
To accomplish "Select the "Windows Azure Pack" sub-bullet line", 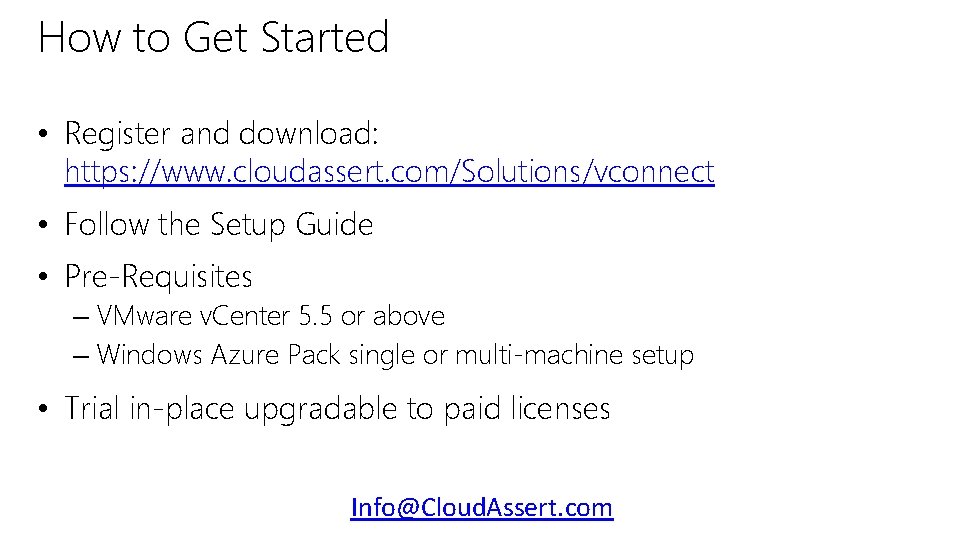I will click(395, 355).
